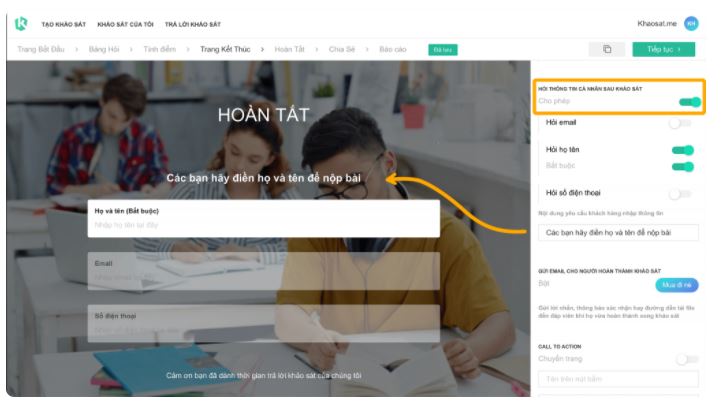Go to Hoàn Tất step

289,49
